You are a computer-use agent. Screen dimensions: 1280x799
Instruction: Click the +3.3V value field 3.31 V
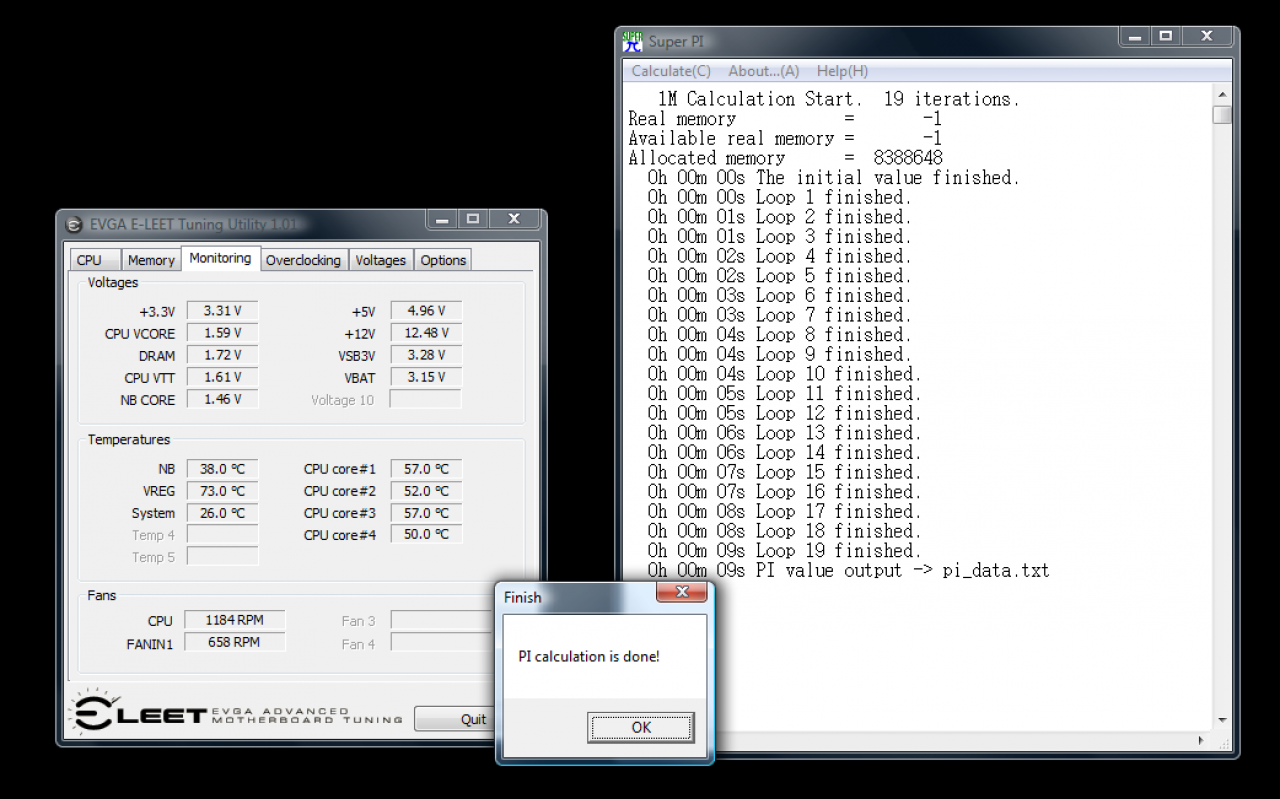click(223, 311)
